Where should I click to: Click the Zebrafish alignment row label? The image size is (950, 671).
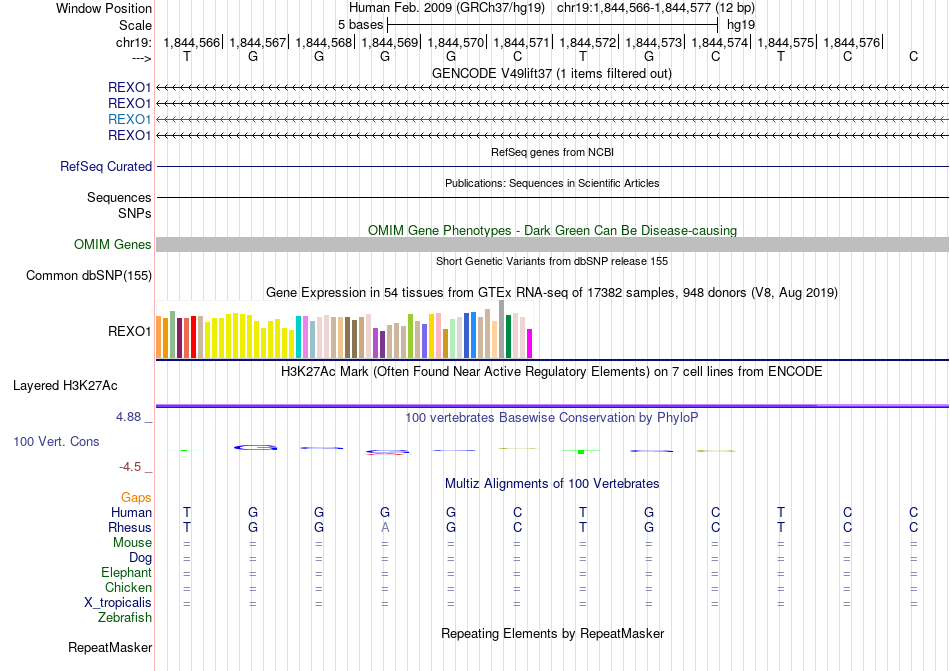coord(125,617)
